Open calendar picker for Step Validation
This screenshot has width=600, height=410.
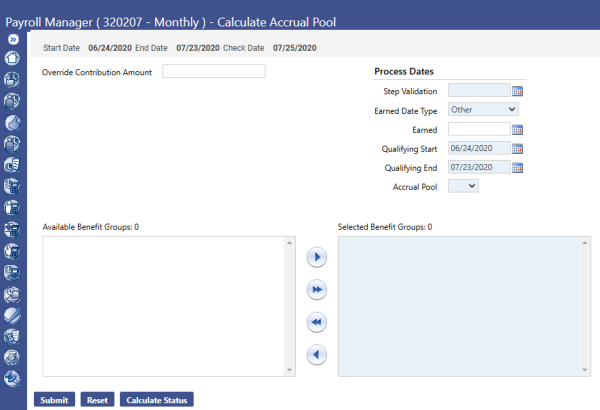click(517, 91)
